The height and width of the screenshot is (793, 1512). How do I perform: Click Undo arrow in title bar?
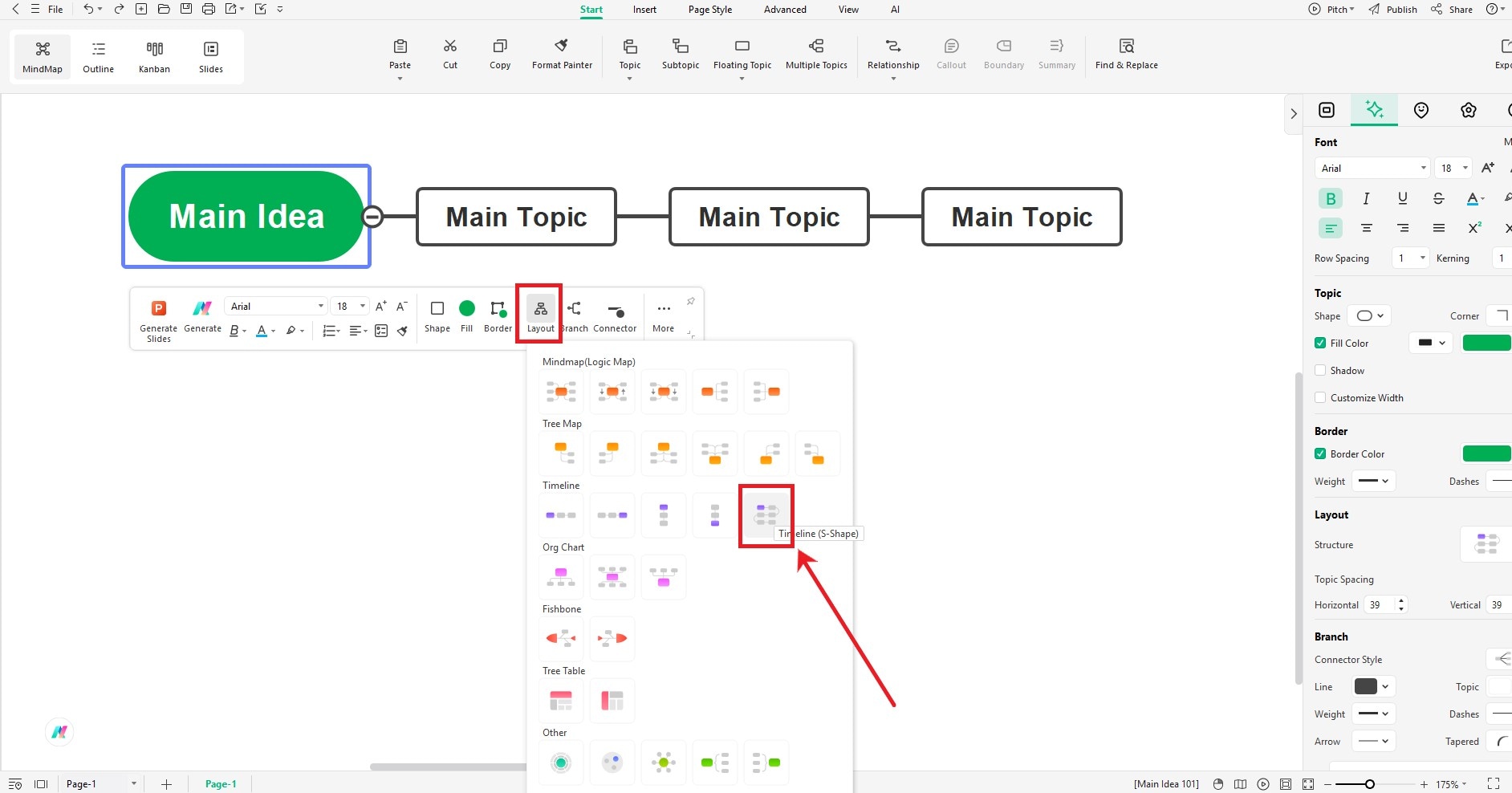[87, 9]
